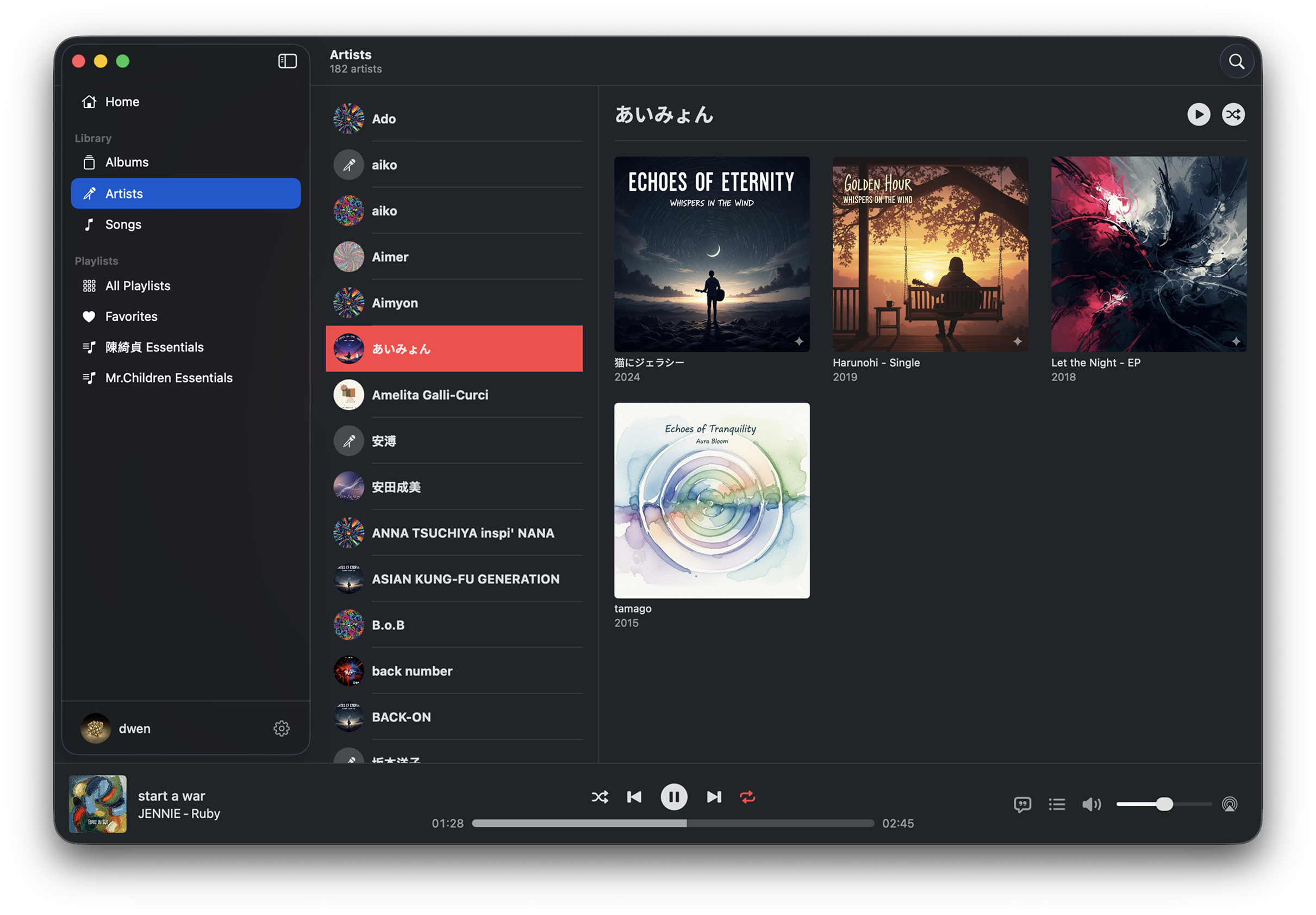Select back number artist
The image size is (1316, 915).
pos(412,671)
